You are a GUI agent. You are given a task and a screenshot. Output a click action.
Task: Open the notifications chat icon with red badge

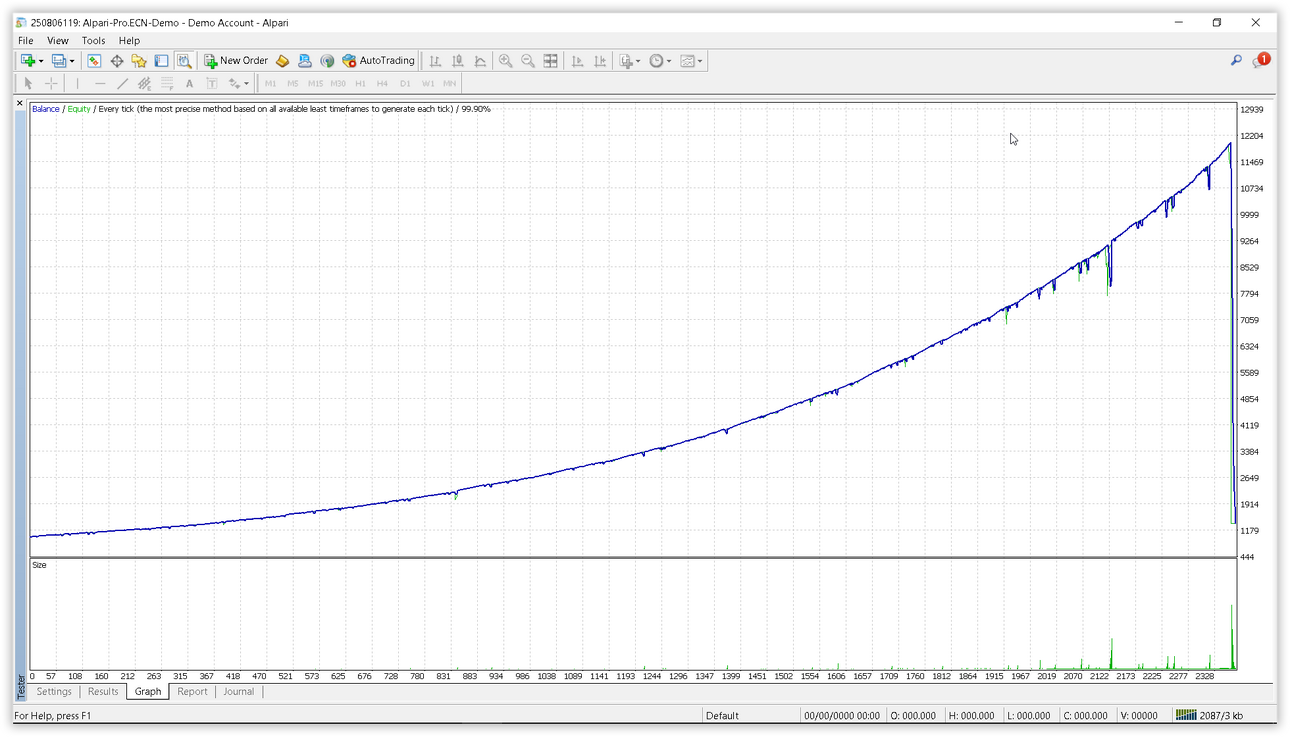coord(1260,61)
